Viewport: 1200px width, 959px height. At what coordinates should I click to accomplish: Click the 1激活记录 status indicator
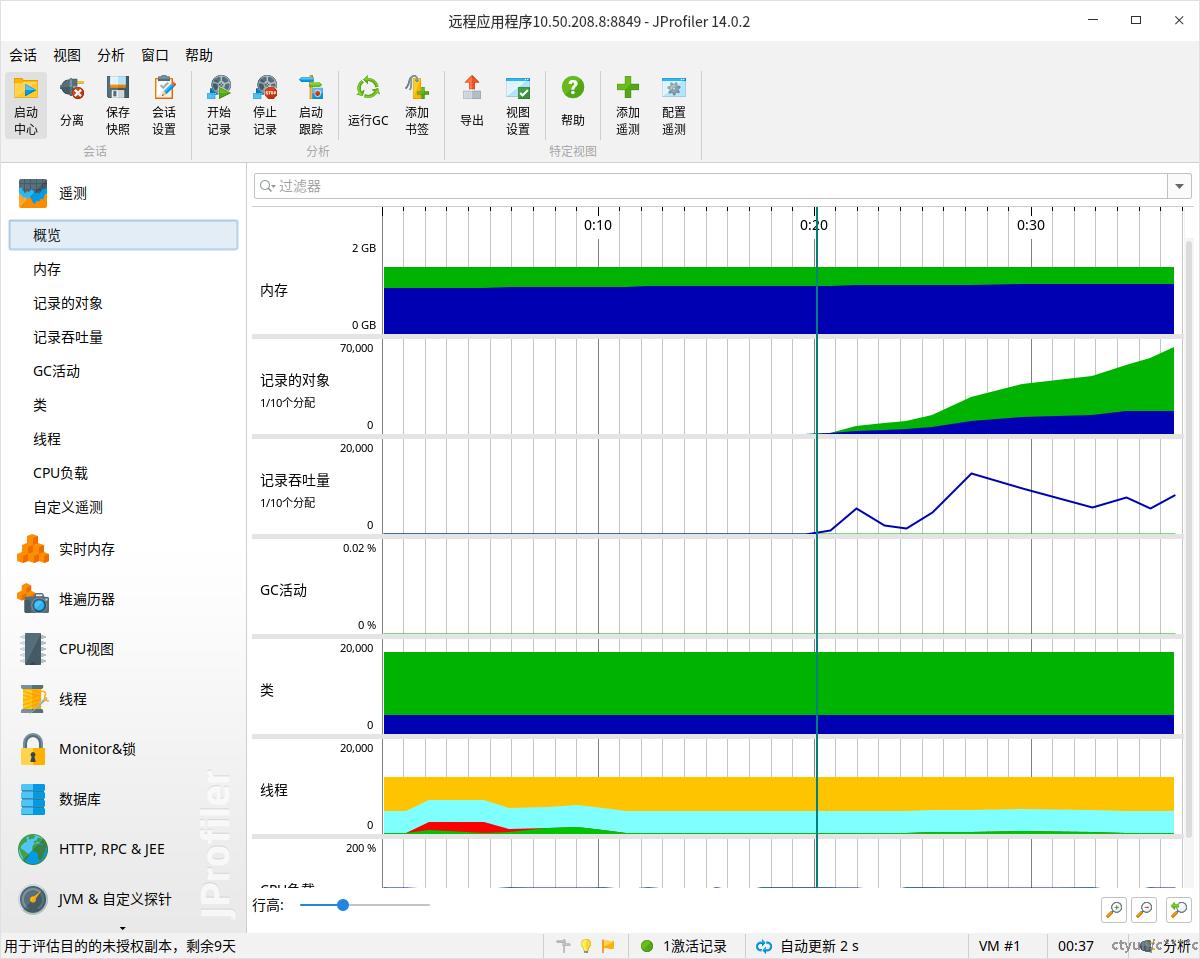[x=684, y=946]
